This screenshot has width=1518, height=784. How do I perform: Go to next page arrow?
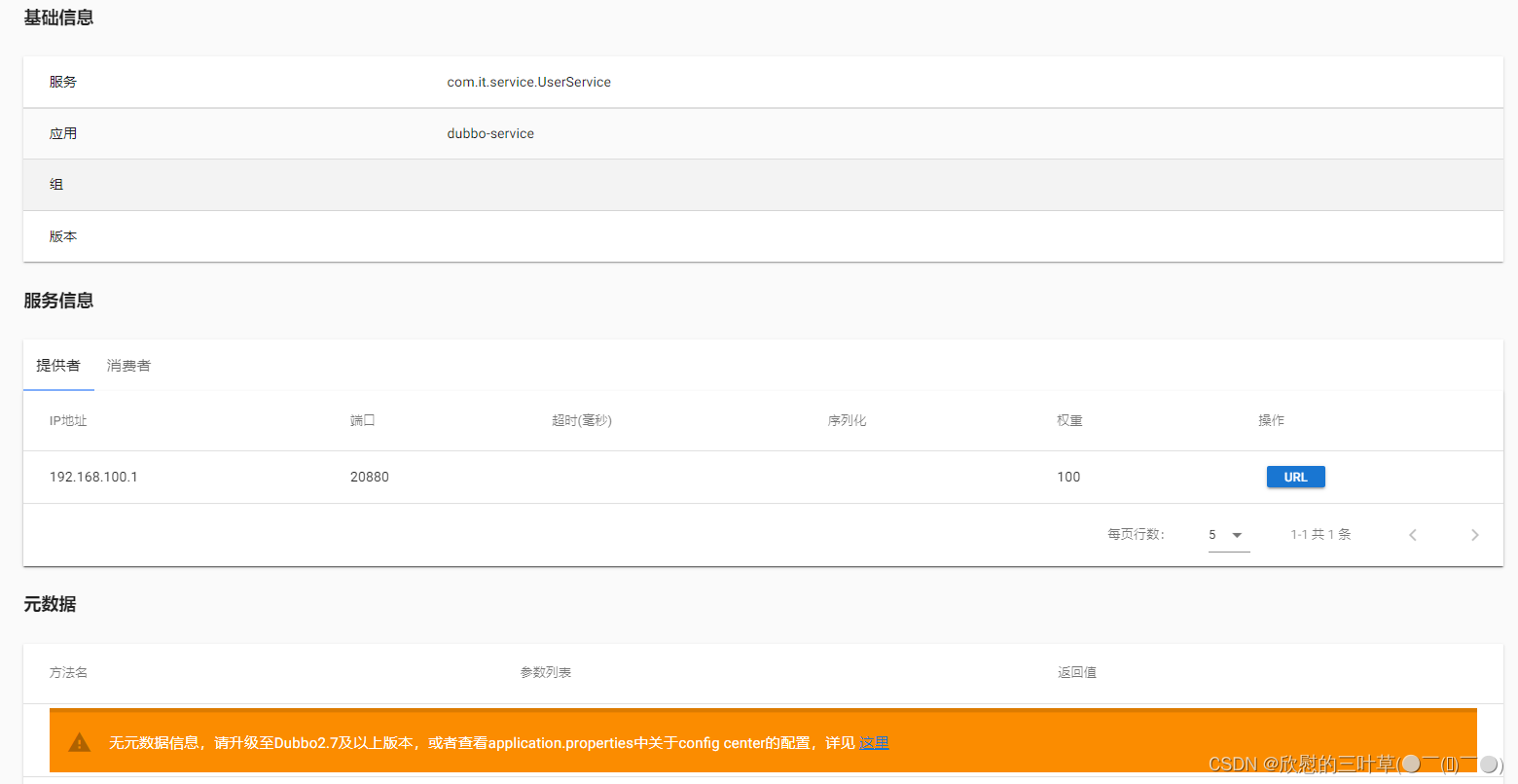coord(1475,535)
